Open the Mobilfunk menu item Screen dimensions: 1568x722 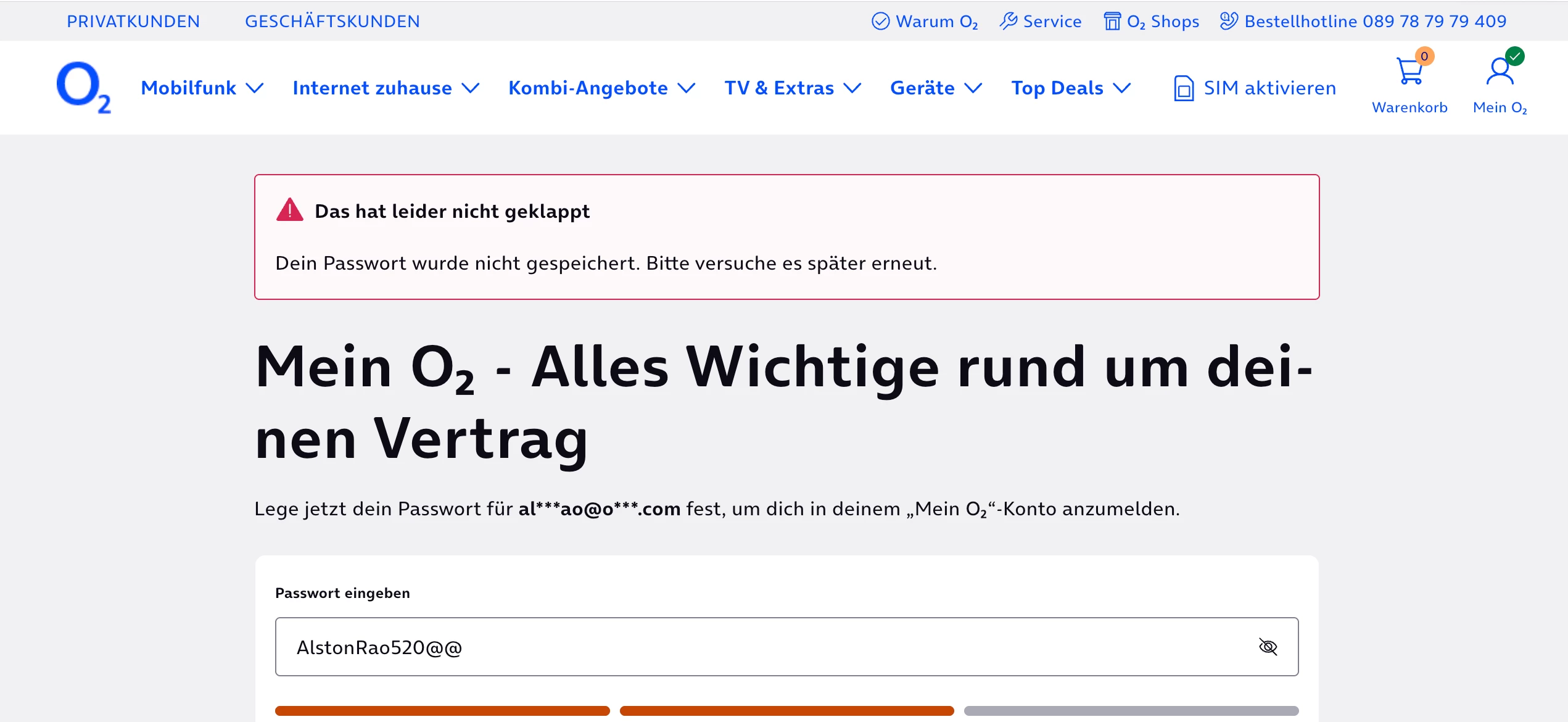point(189,88)
